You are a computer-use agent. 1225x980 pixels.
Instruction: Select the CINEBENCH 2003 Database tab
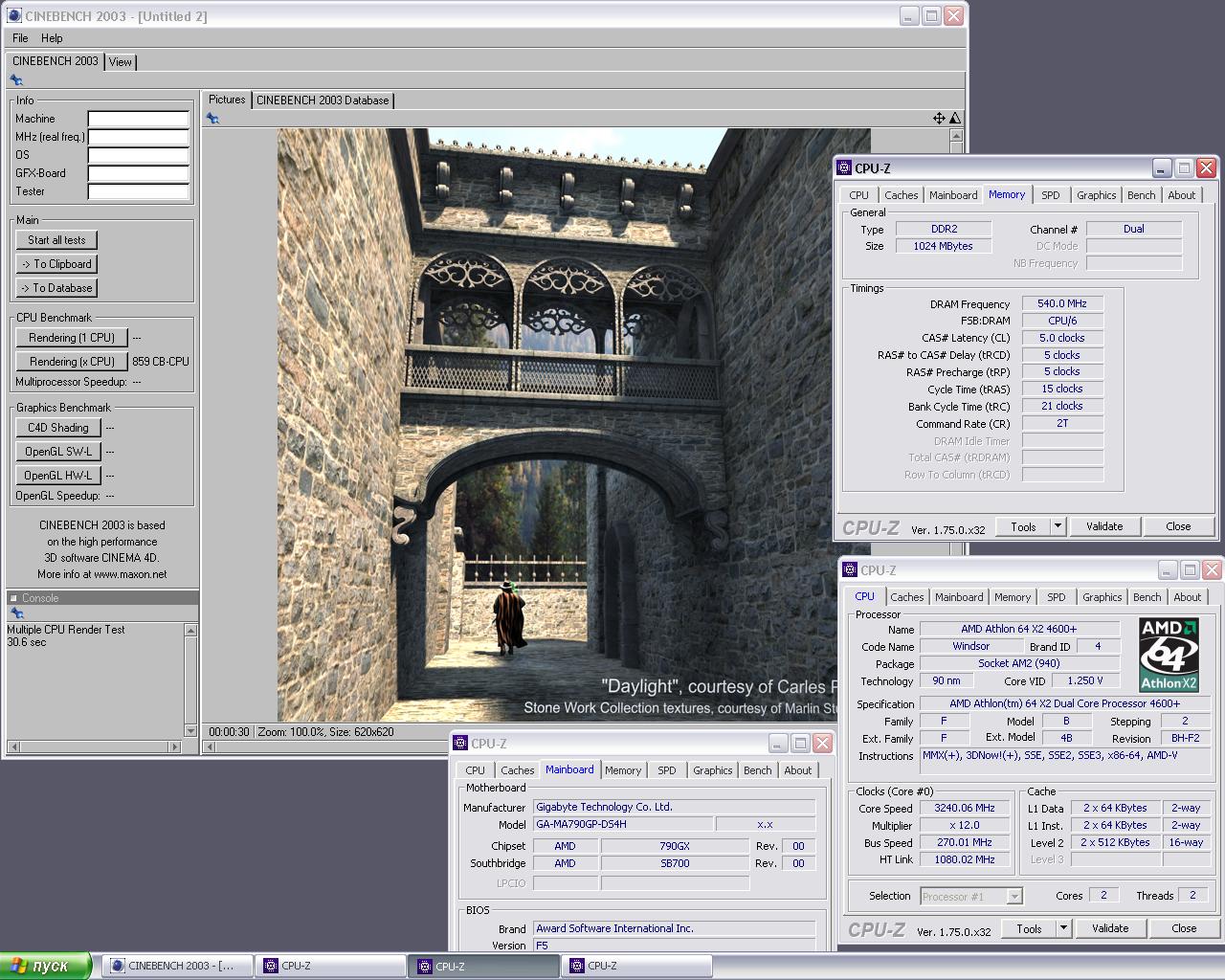pos(323,100)
